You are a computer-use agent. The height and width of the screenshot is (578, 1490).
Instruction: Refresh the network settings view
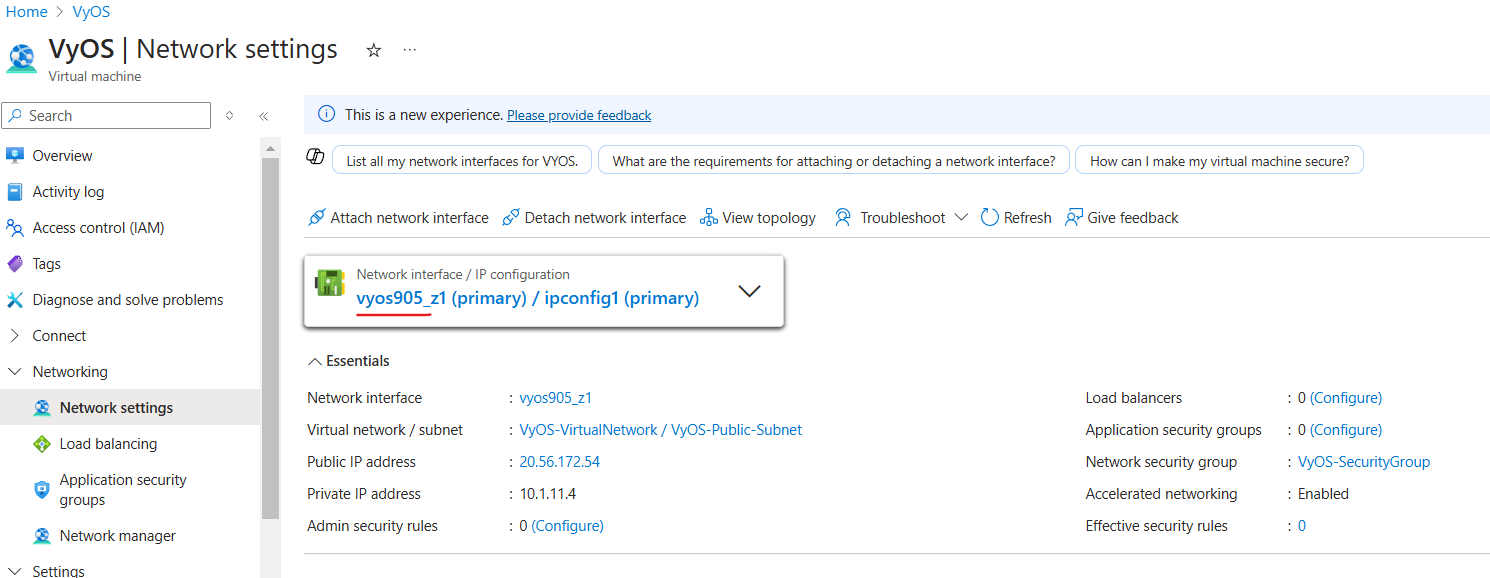1015,217
